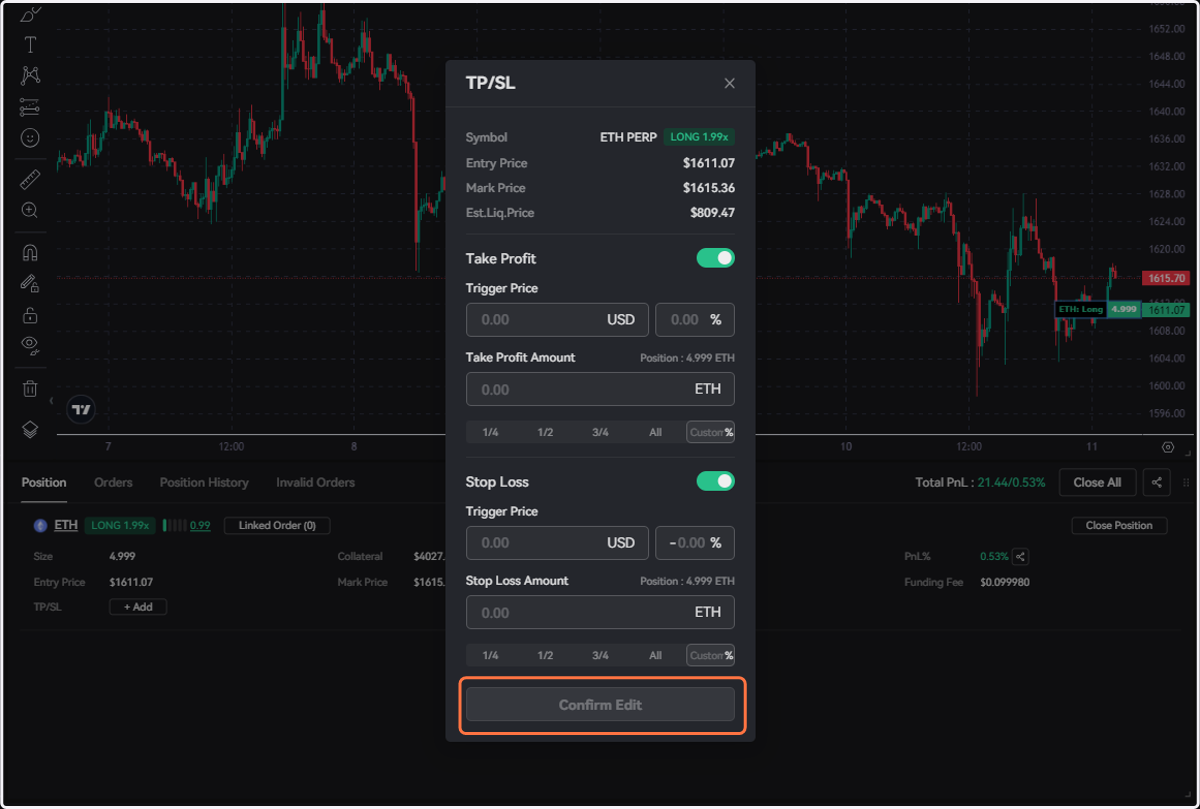Click the $809.47 Est.Liq.Price value

point(712,213)
